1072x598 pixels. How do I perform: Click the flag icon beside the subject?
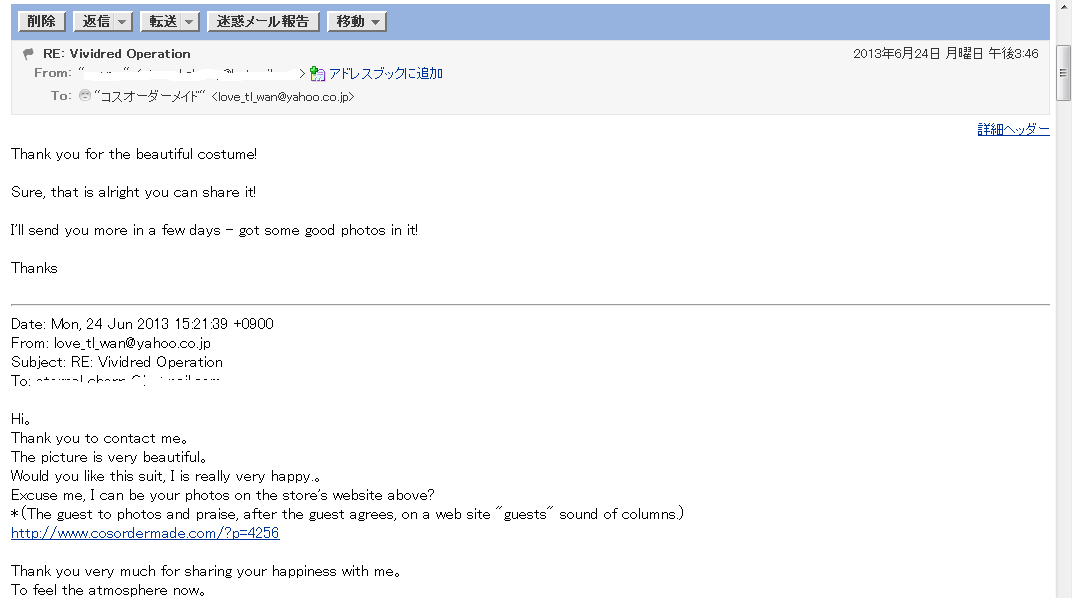pyautogui.click(x=28, y=53)
